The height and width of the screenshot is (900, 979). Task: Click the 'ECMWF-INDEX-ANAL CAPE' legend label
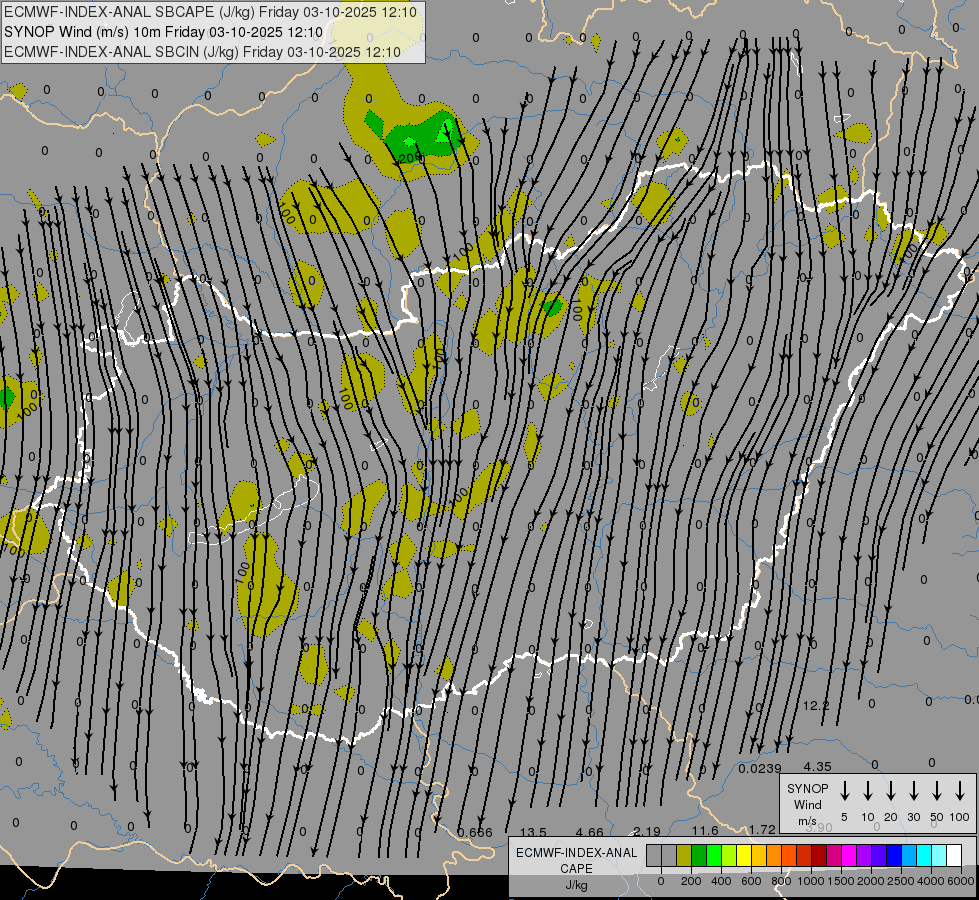point(576,861)
